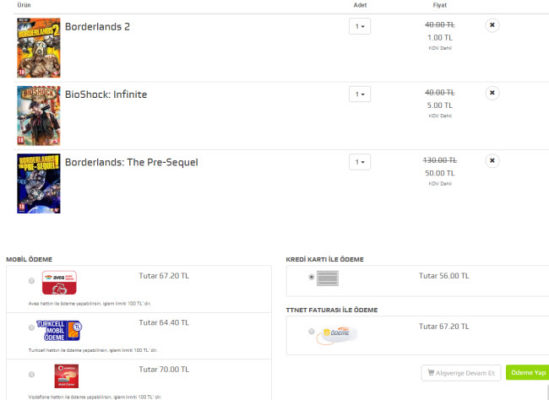Select the Turkcell payment radio button

[32, 327]
